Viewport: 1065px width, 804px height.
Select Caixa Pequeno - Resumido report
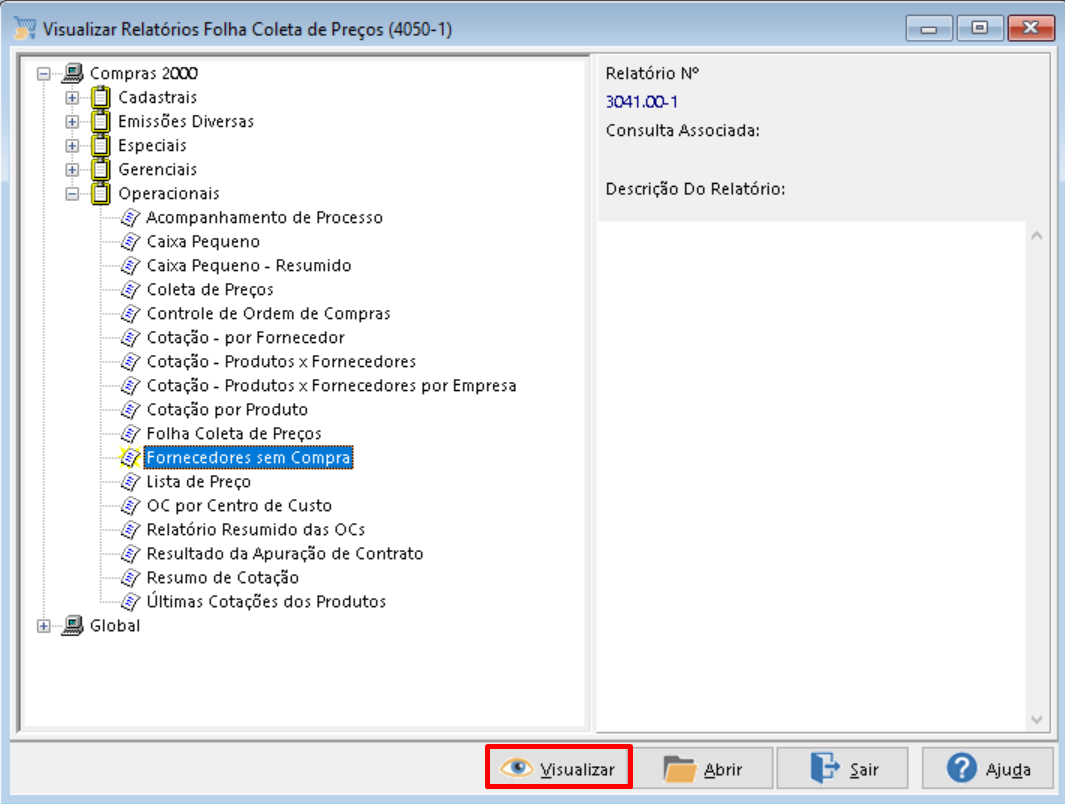click(249, 266)
